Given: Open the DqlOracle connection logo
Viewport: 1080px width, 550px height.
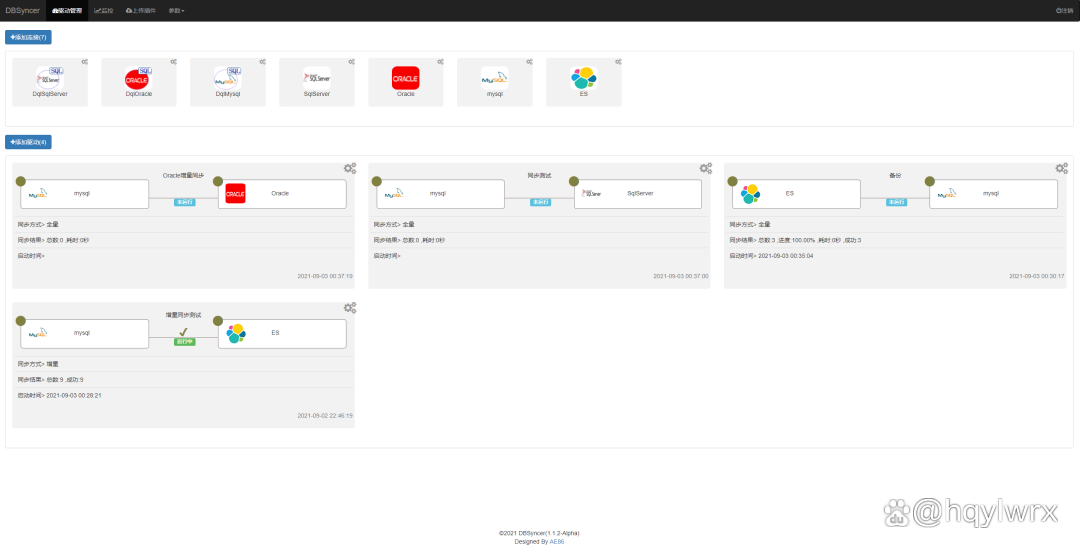Looking at the screenshot, I should click(138, 78).
